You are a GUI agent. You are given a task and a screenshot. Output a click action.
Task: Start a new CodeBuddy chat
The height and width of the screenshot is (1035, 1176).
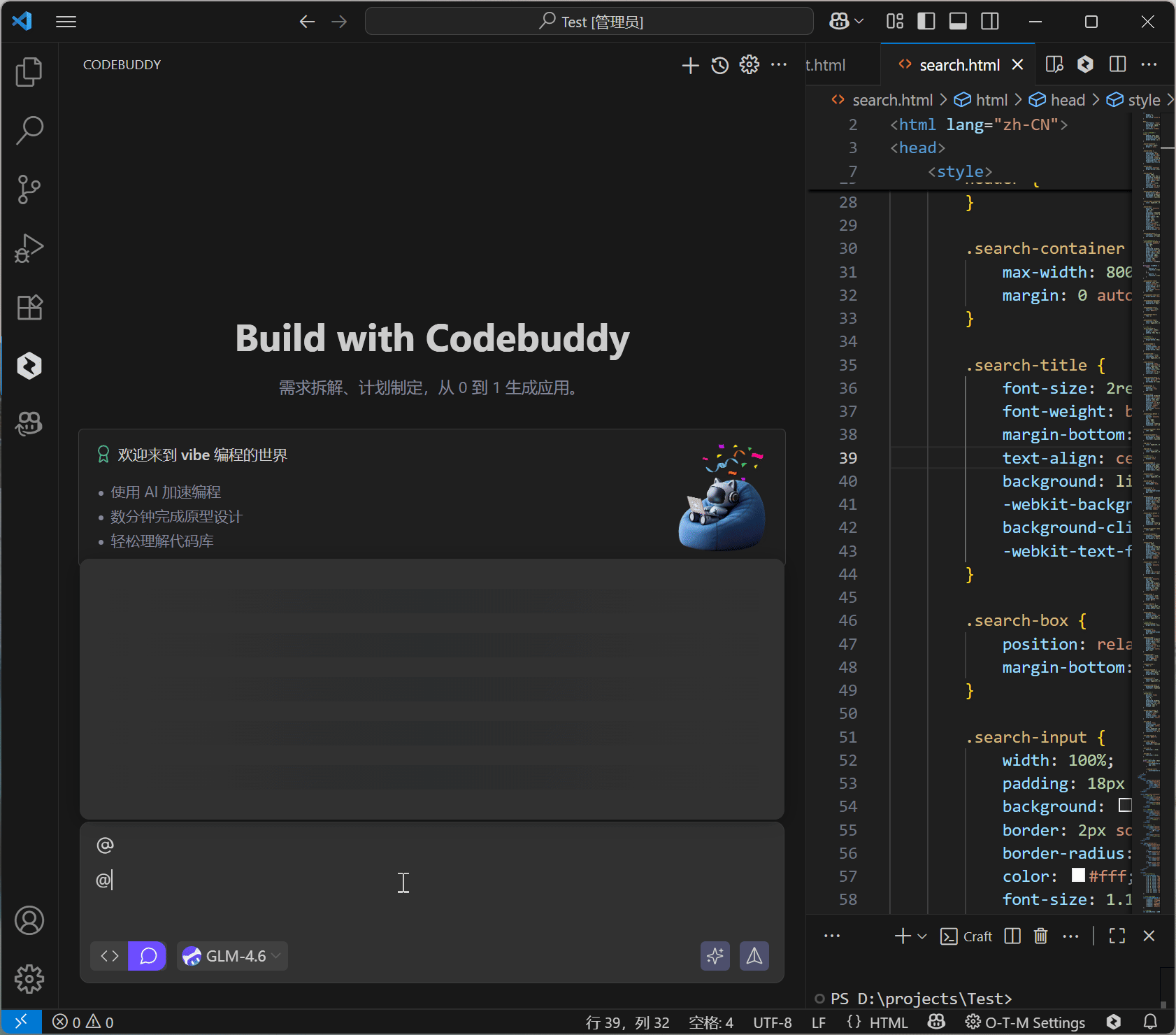pyautogui.click(x=690, y=65)
